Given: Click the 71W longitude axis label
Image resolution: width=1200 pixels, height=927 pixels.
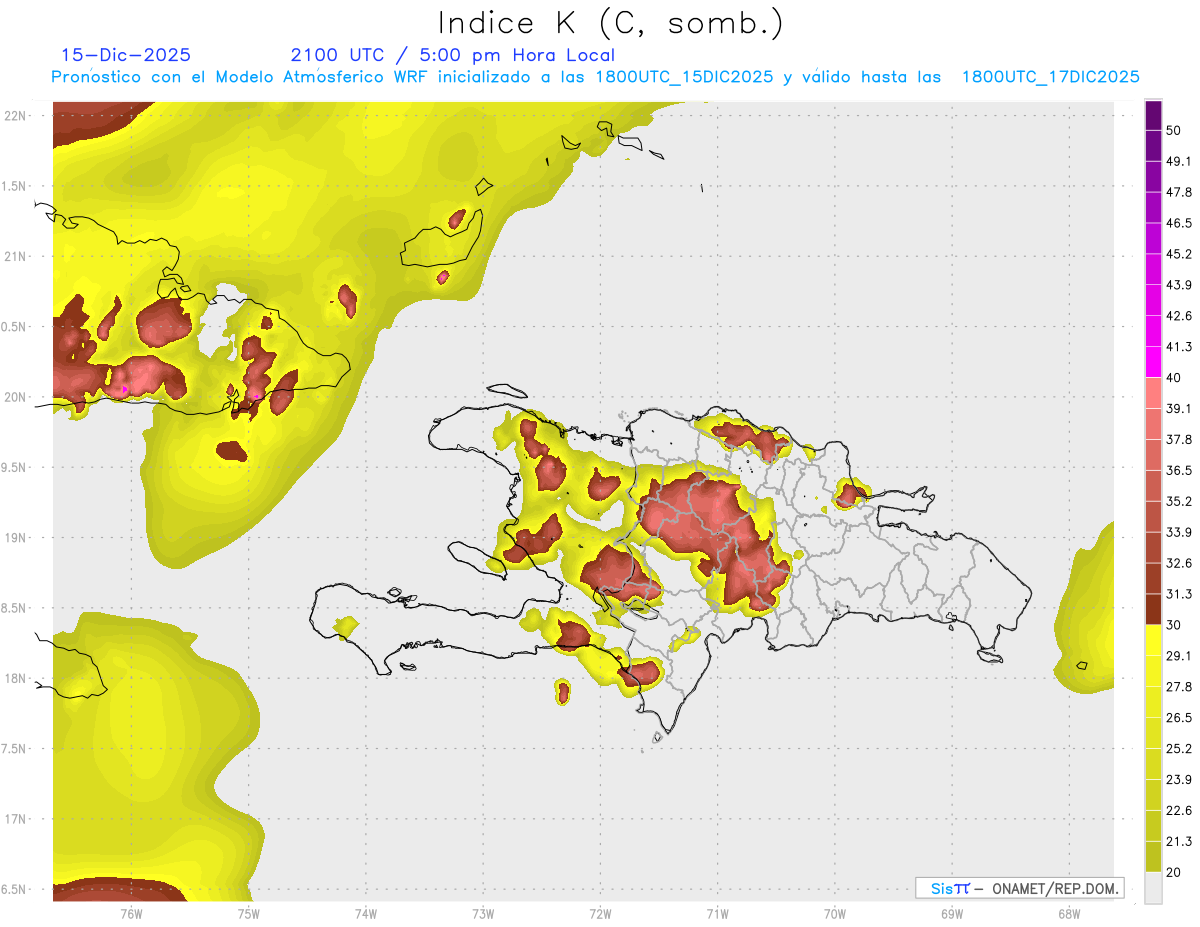Looking at the screenshot, I should click(717, 913).
